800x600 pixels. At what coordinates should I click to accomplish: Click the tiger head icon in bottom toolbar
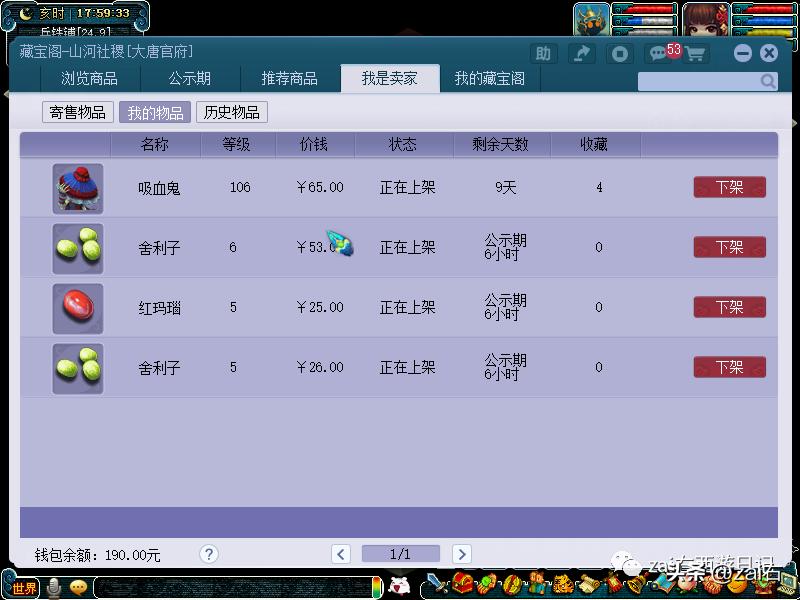coord(563,583)
